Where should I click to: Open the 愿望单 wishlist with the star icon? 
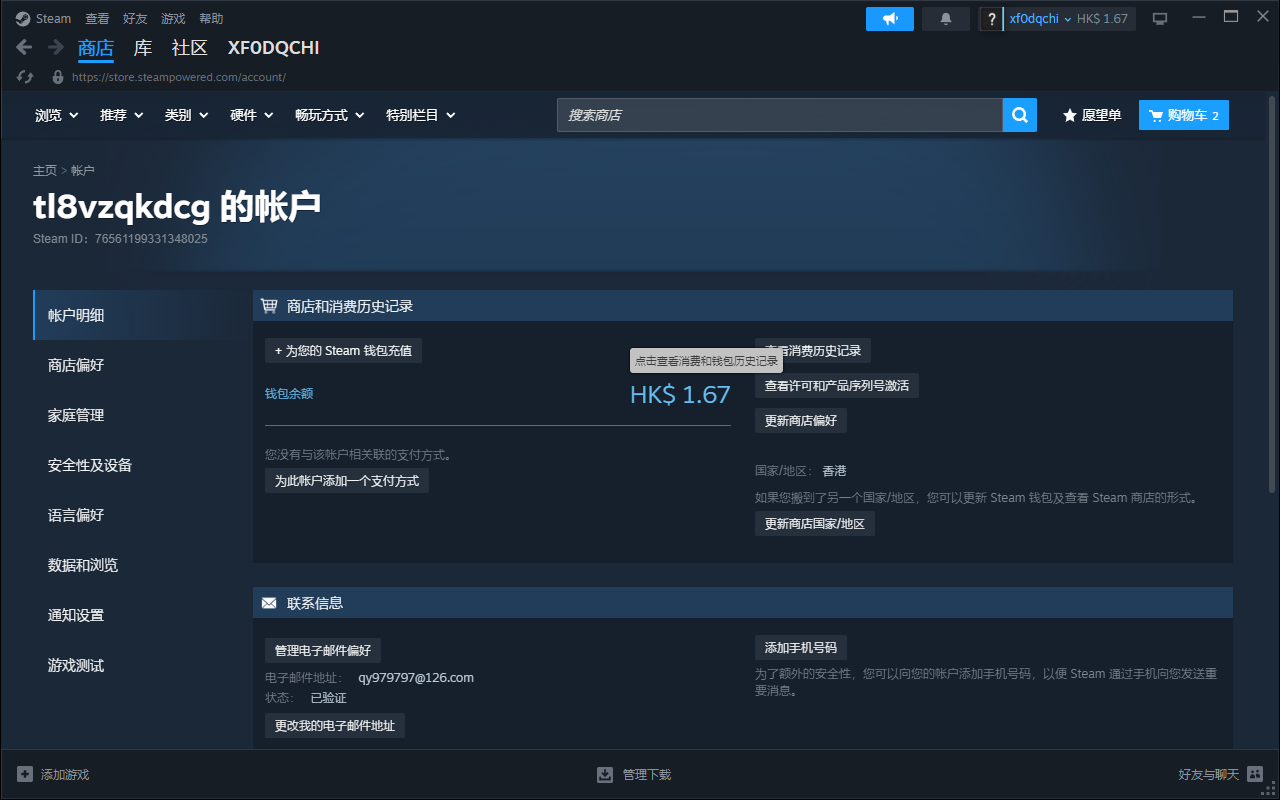click(1092, 115)
